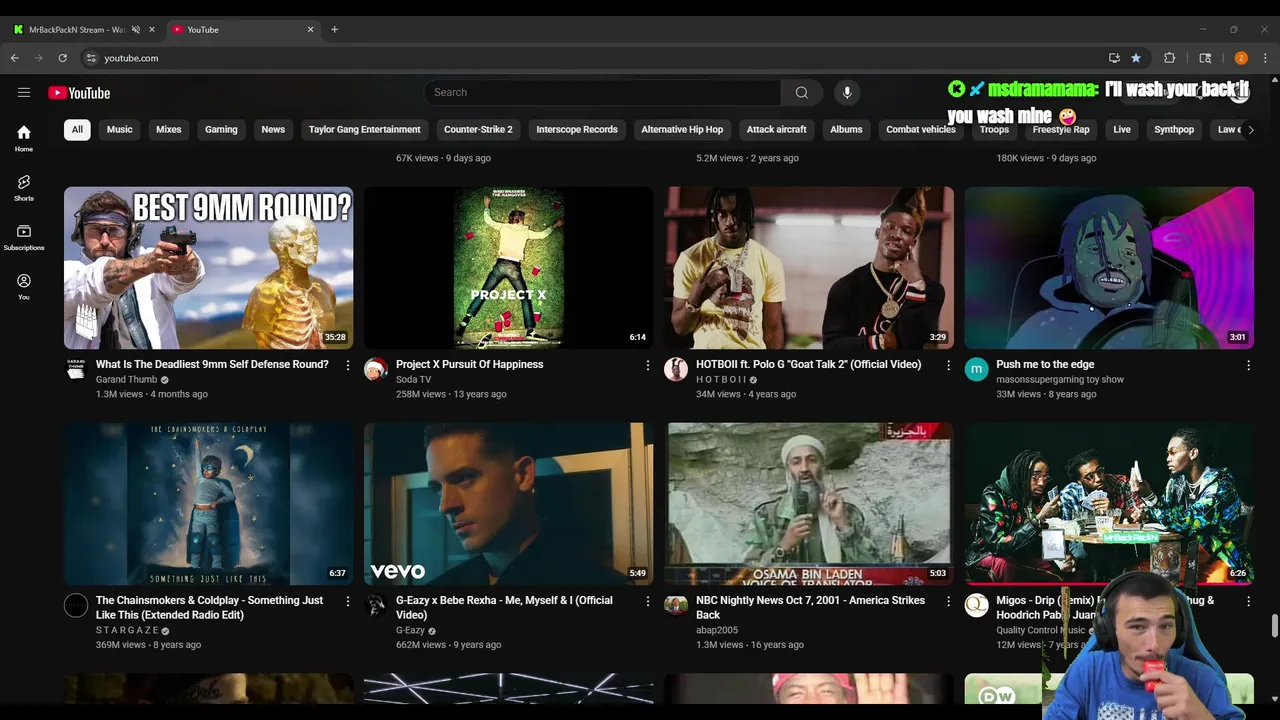Play Osama Bin Laden NBC thumbnail
The image size is (1280, 720).
809,503
